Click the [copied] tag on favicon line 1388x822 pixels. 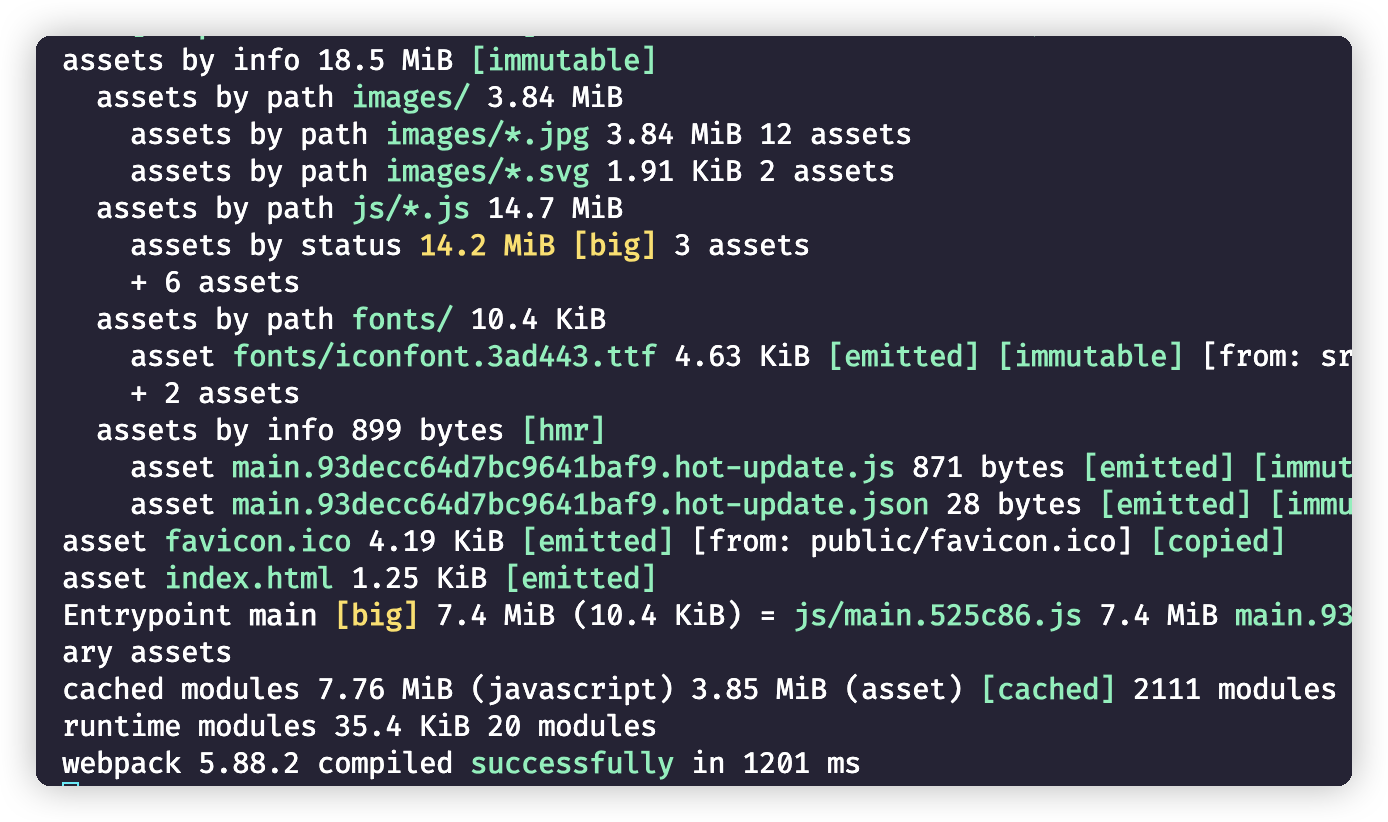[x=1218, y=541]
